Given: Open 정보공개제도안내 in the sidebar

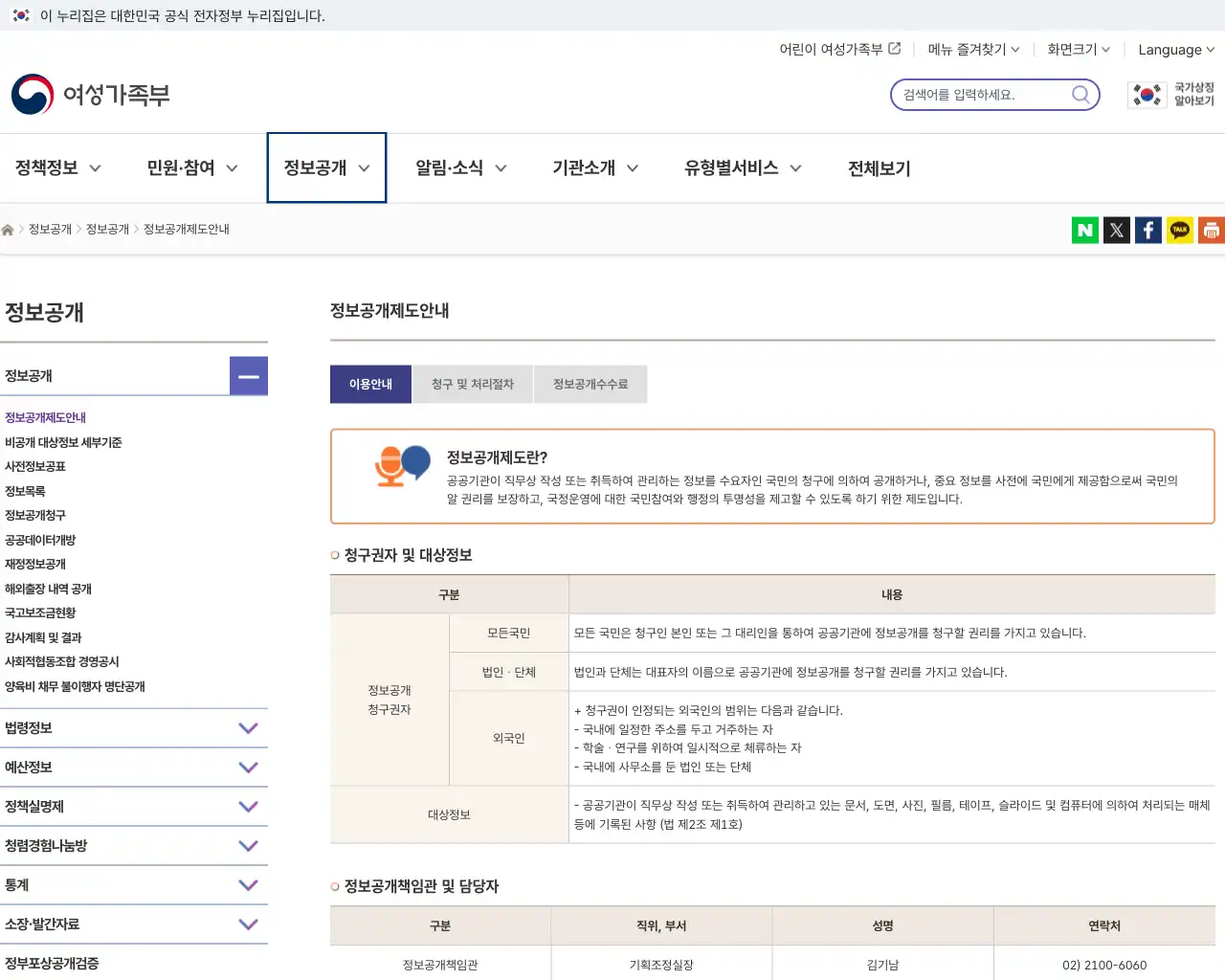Looking at the screenshot, I should (45, 418).
